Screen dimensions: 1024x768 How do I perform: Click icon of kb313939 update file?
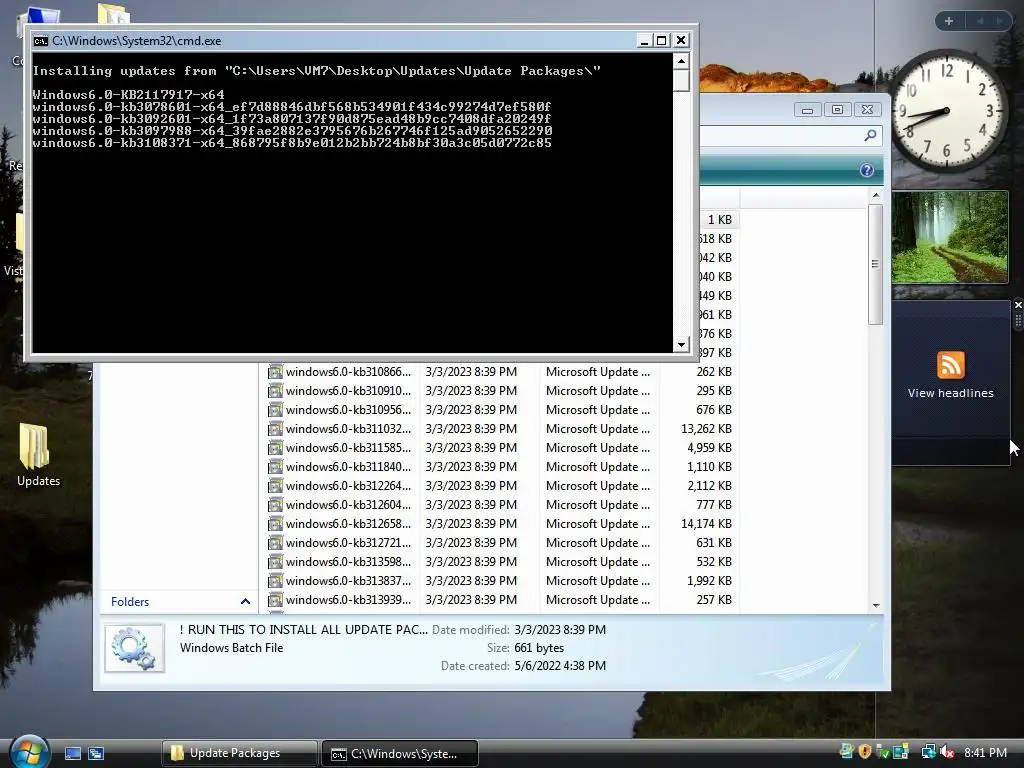[275, 599]
